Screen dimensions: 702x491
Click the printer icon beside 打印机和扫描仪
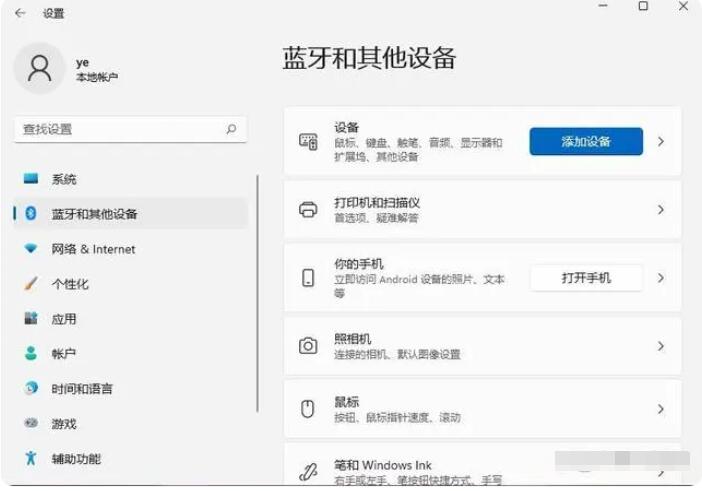(x=308, y=210)
